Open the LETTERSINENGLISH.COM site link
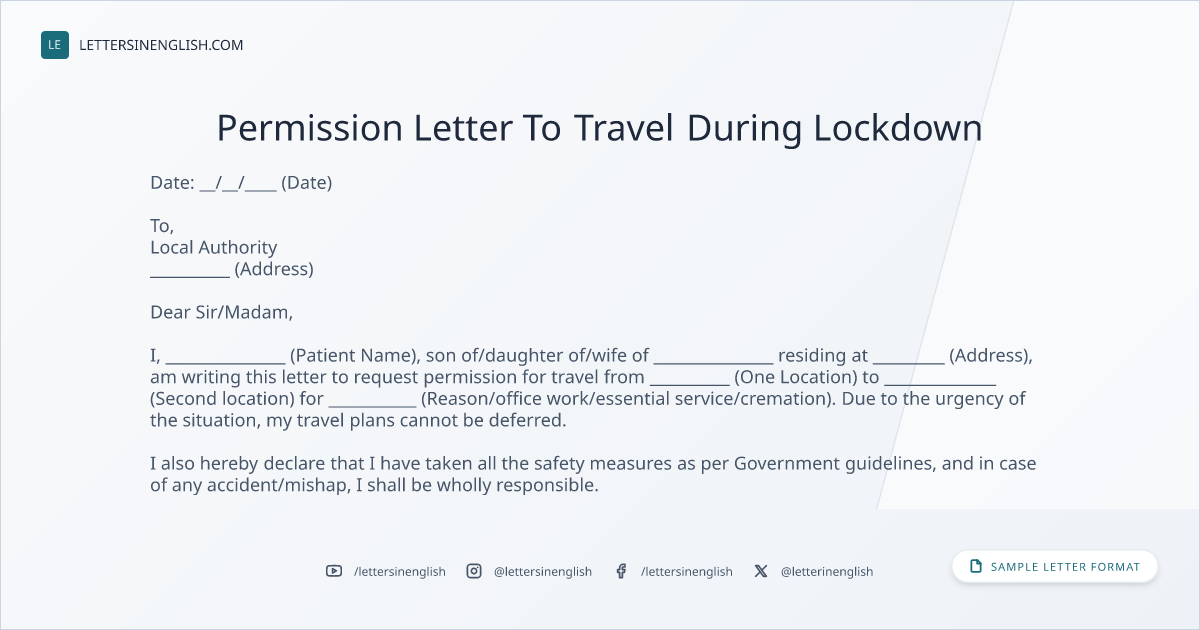Screen dimensions: 1200x630 [x=161, y=45]
